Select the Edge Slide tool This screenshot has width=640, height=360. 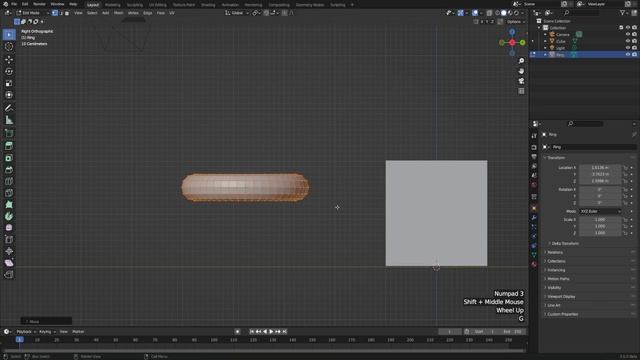coord(9,240)
